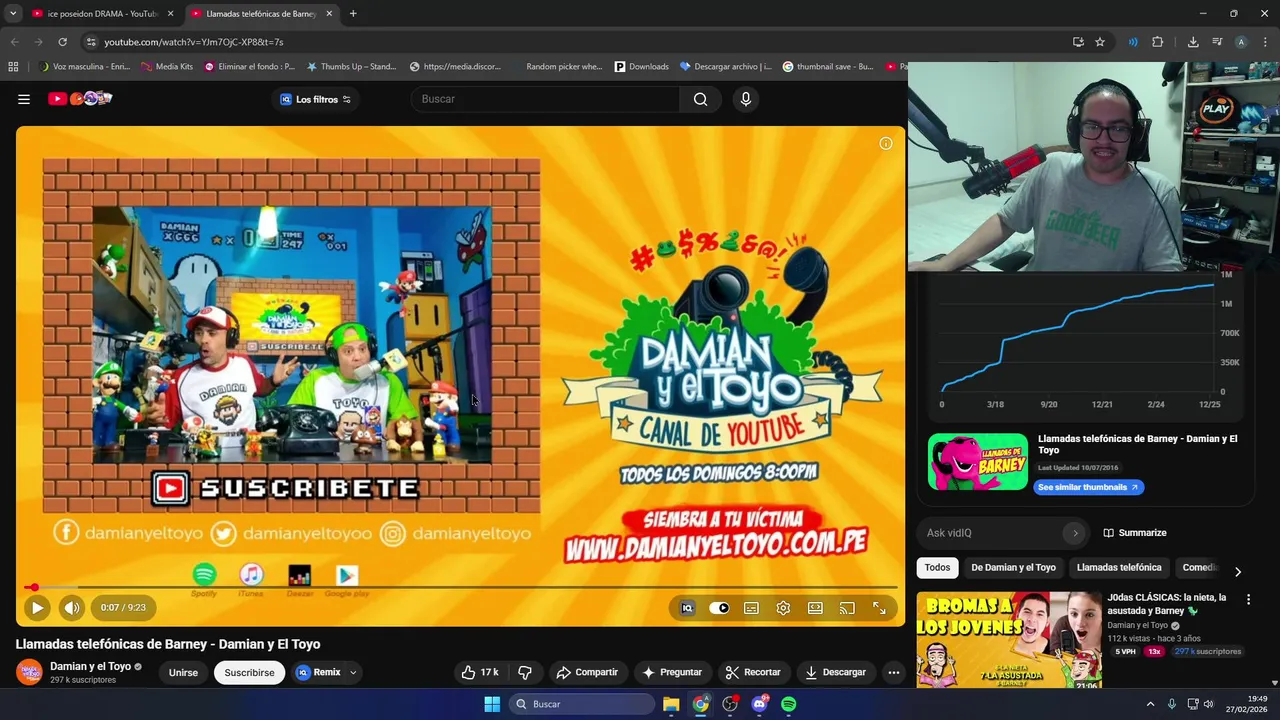The height and width of the screenshot is (720, 1280).
Task: Cast video to a TV
Action: pyautogui.click(x=847, y=607)
